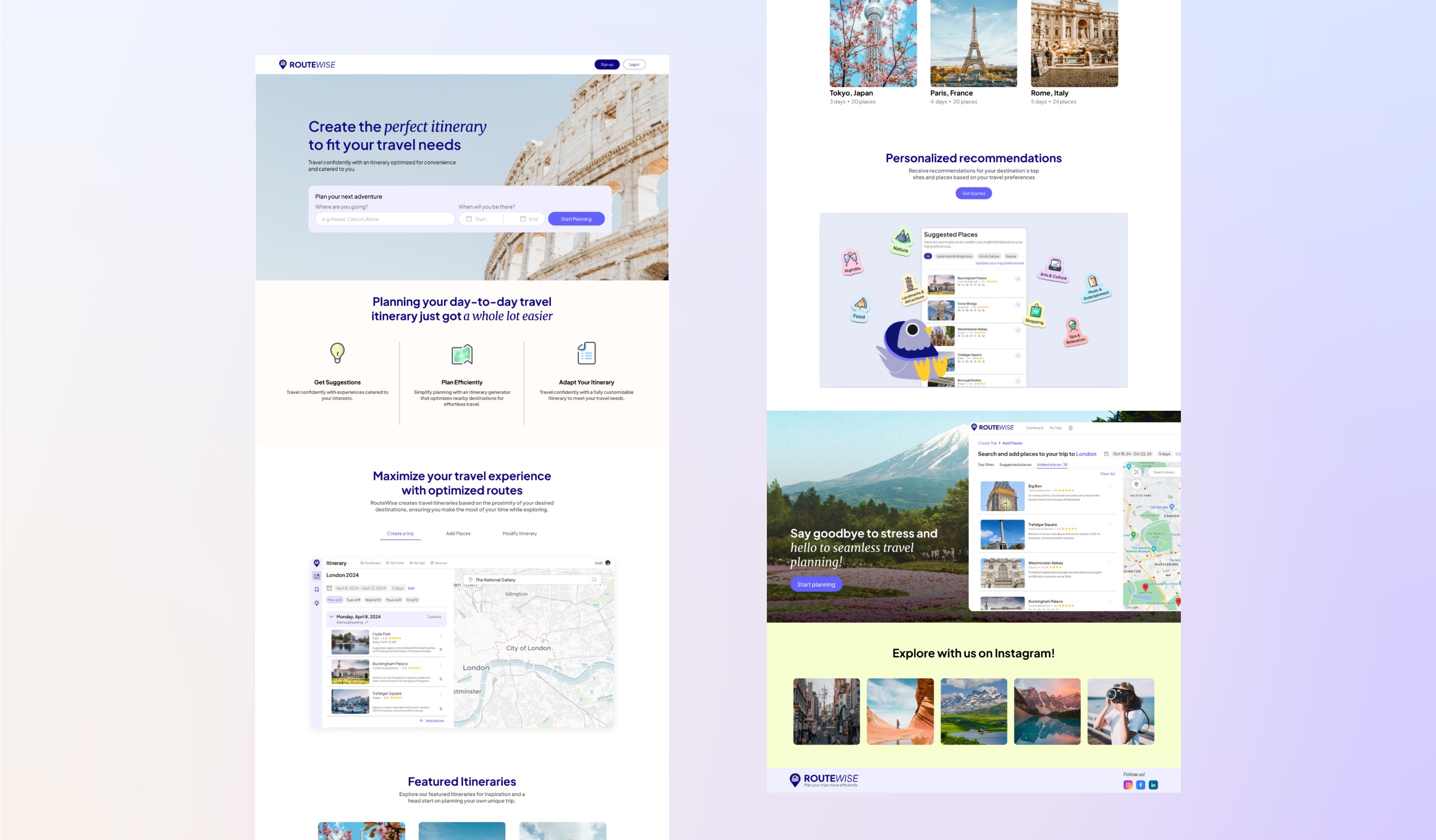Switch to the Add Places tab

[x=458, y=534]
